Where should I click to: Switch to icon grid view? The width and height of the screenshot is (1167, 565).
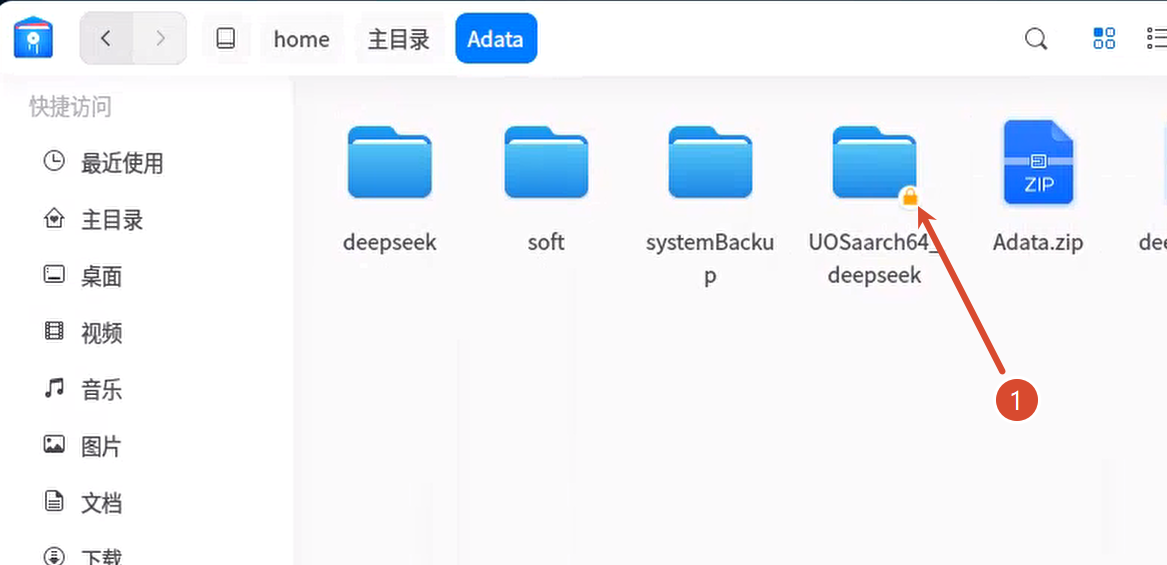(1104, 38)
